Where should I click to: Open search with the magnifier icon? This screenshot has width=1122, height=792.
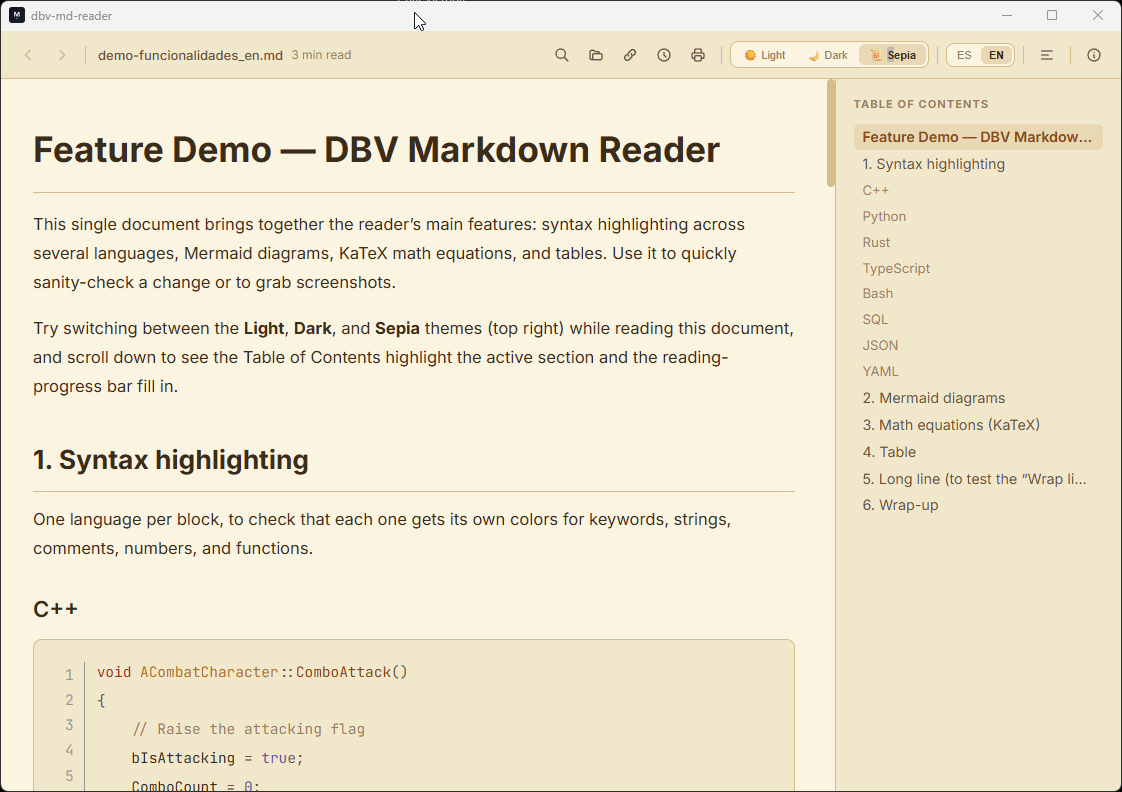[x=562, y=55]
